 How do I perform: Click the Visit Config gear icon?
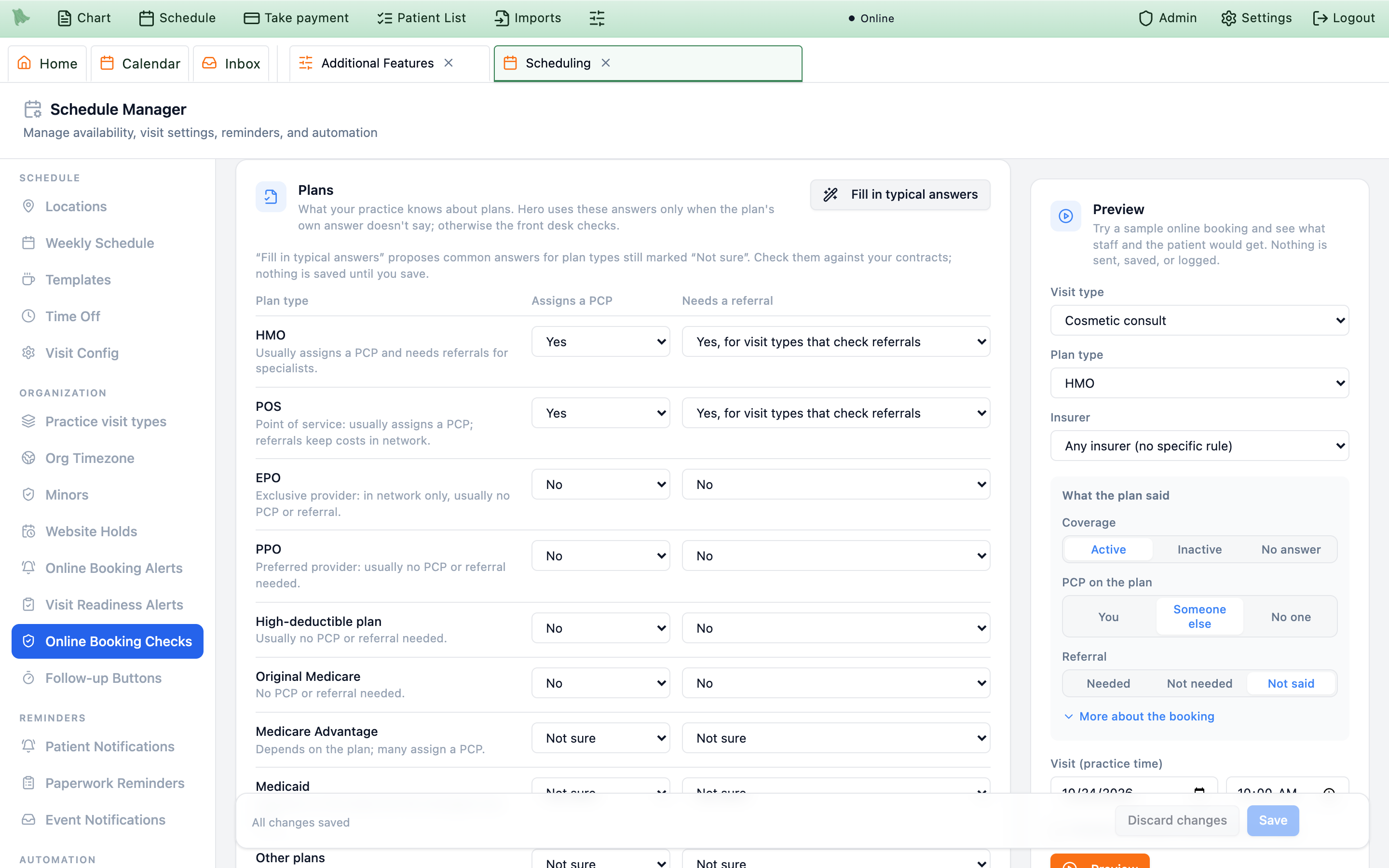point(28,353)
